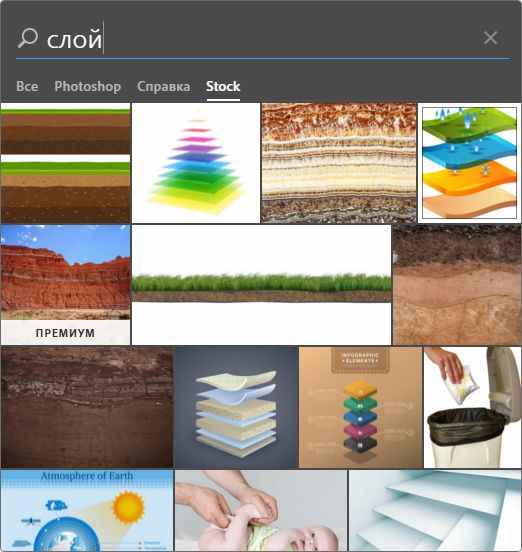Choose the striped onyx stone texture thumbnail
This screenshot has height=552, width=522.
pos(339,163)
